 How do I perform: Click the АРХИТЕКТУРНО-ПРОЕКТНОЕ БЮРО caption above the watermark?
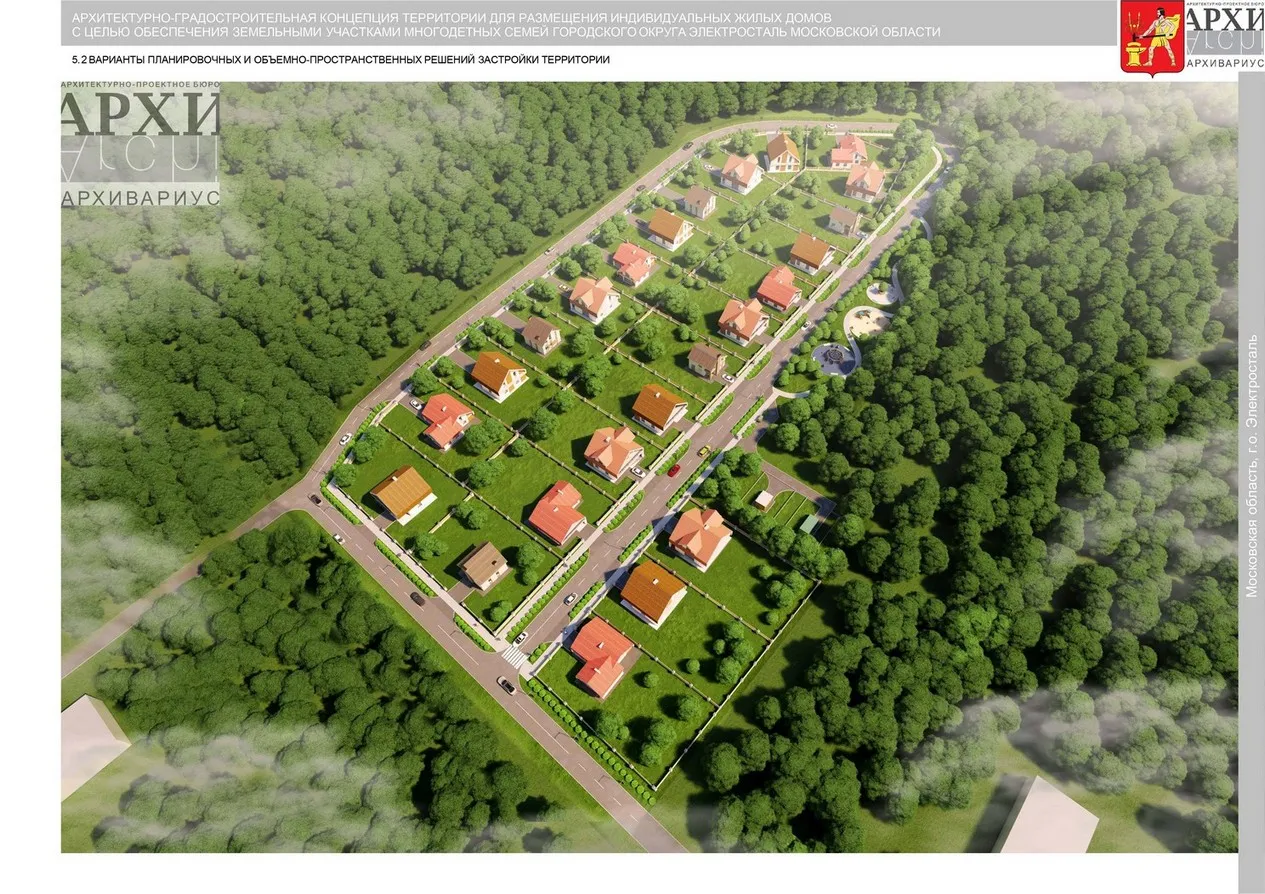(x=140, y=87)
